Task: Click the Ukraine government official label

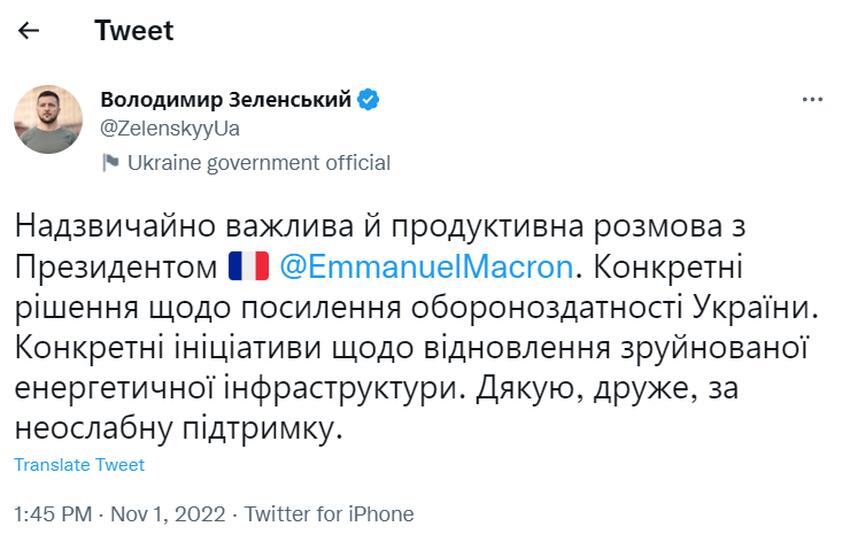Action: (x=258, y=163)
